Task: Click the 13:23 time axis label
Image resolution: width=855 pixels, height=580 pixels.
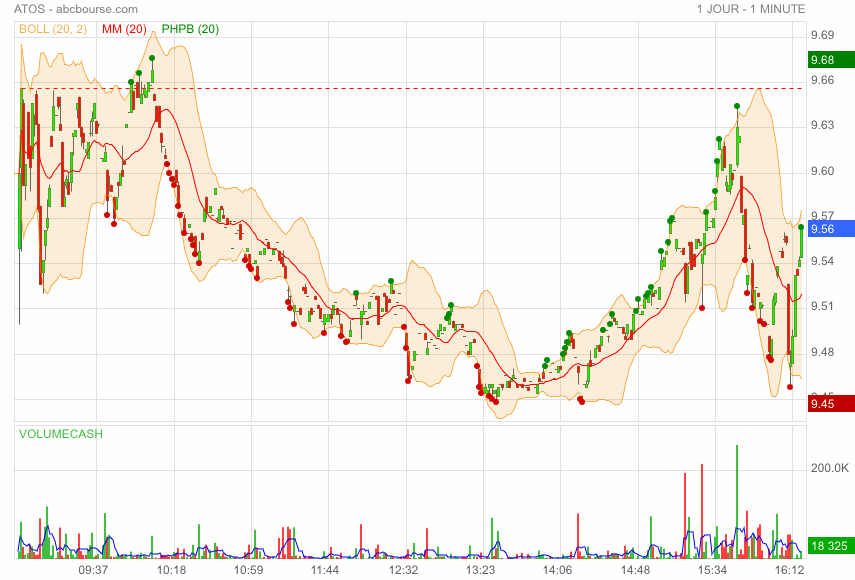Action: (x=480, y=570)
